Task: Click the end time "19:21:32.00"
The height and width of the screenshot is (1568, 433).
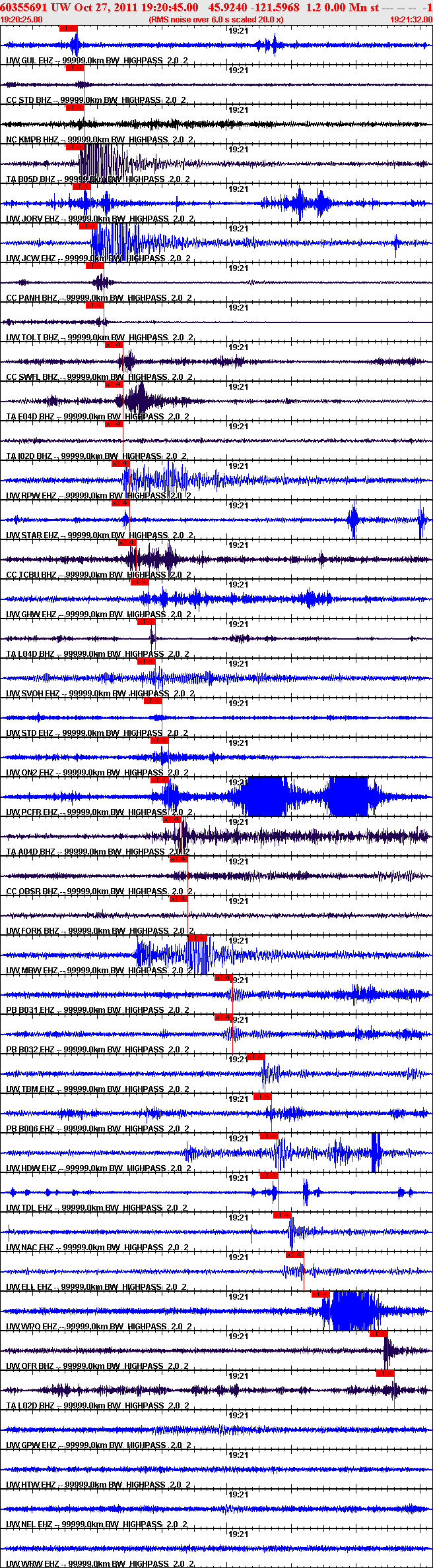Action: (x=411, y=20)
